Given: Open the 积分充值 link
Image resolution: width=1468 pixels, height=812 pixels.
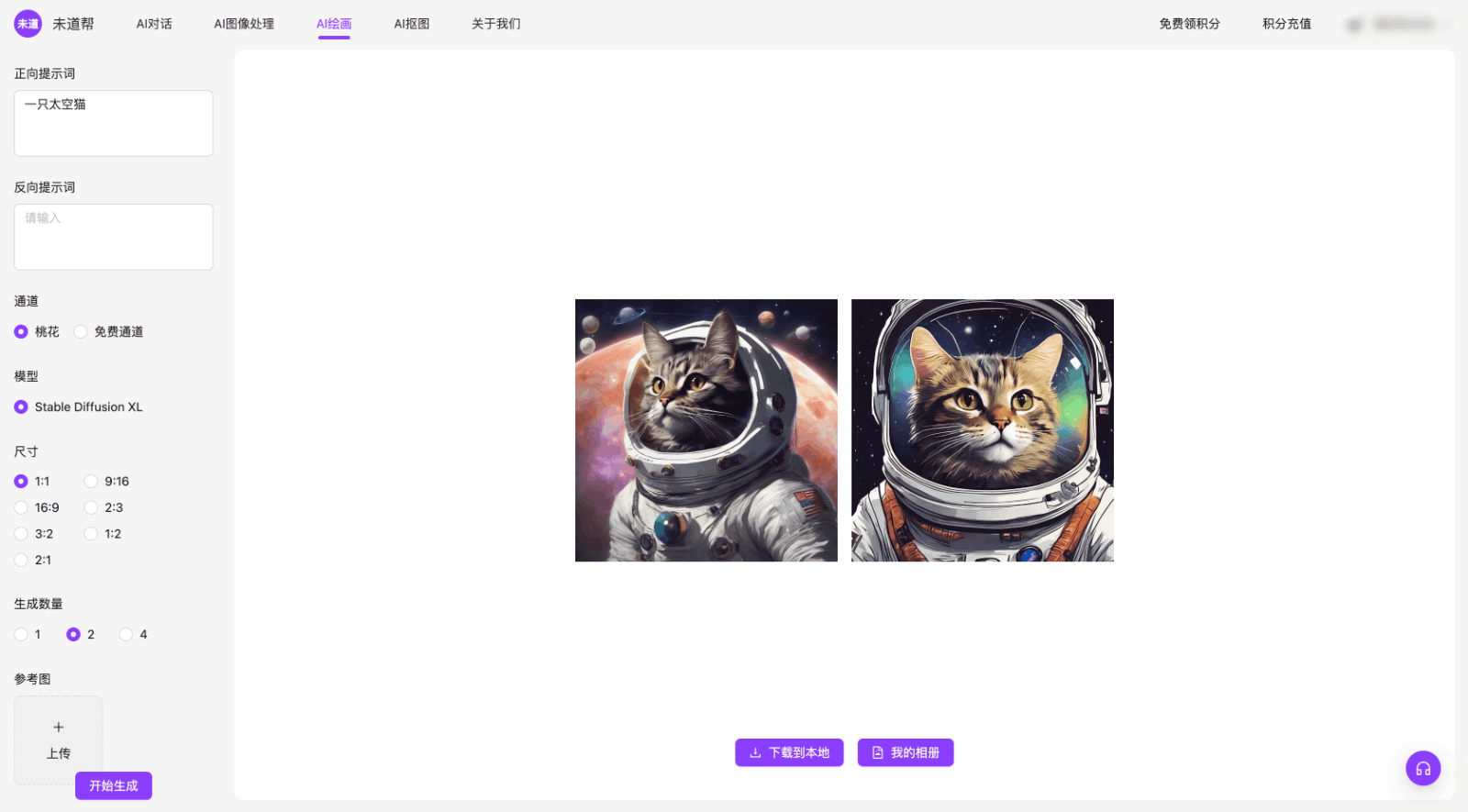Looking at the screenshot, I should coord(1286,24).
